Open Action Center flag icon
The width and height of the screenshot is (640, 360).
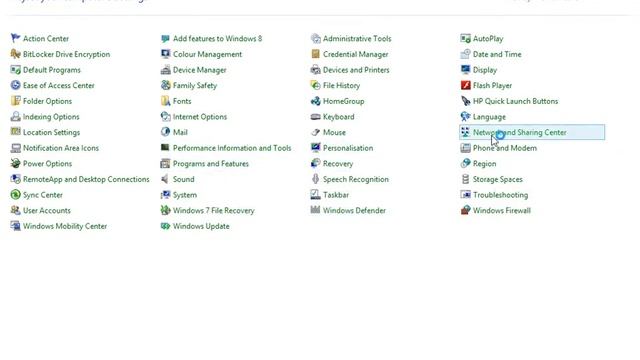click(x=16, y=38)
